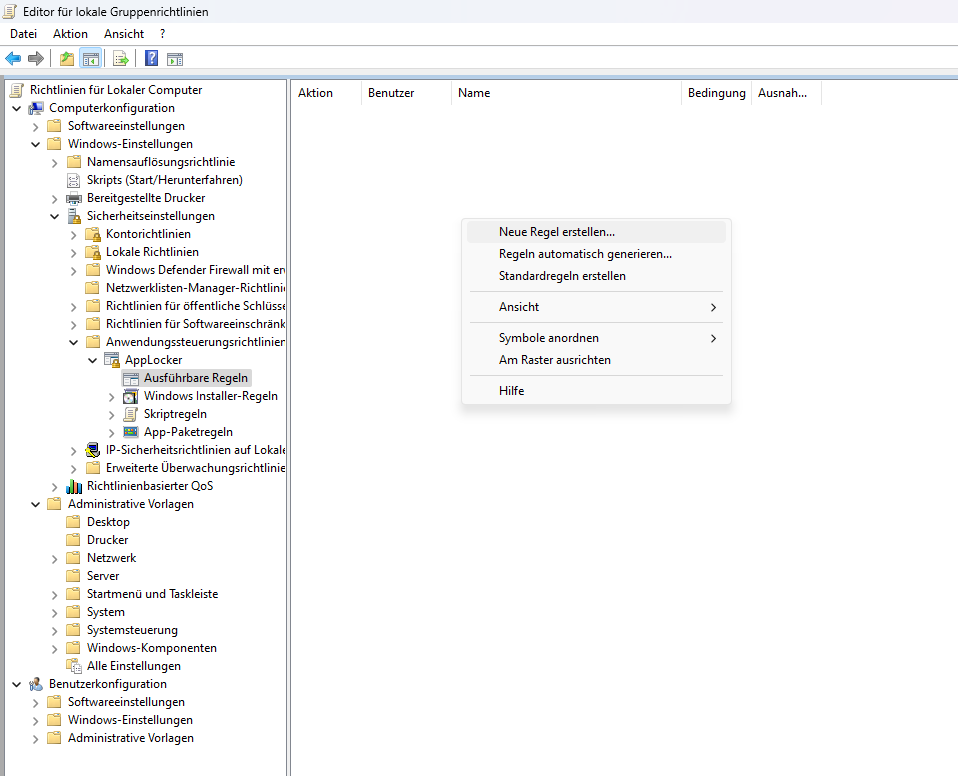Open the Aktion menu in menu bar
The height and width of the screenshot is (776, 958).
[x=70, y=34]
